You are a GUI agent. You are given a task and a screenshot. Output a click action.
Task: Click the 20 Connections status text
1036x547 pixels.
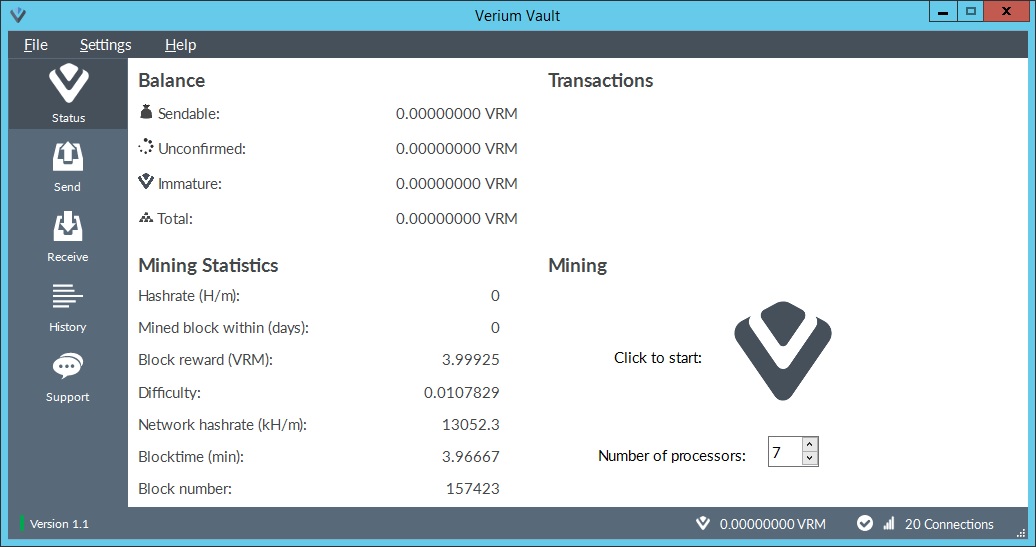click(x=948, y=524)
